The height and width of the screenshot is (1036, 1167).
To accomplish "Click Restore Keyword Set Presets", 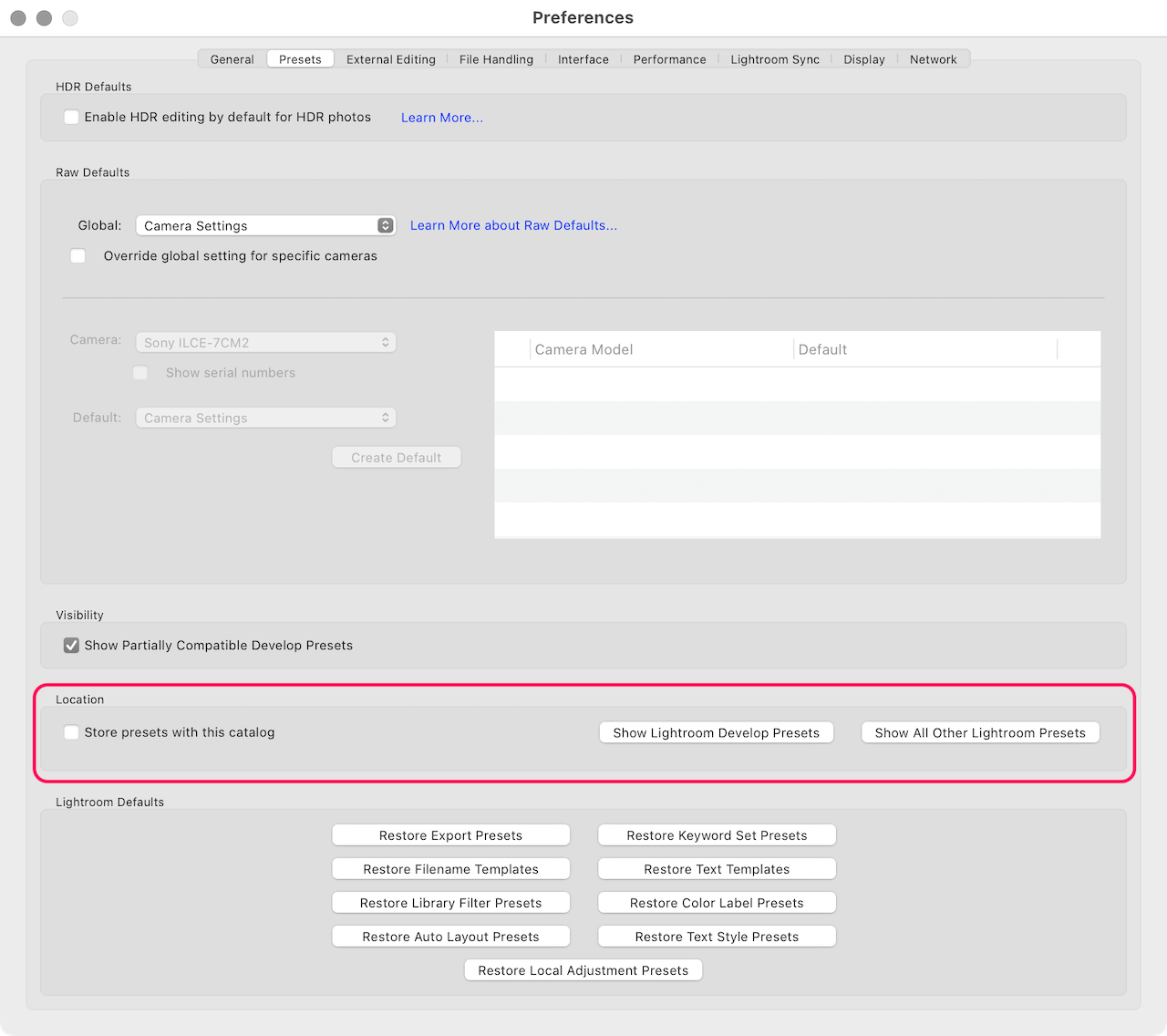I will point(717,835).
